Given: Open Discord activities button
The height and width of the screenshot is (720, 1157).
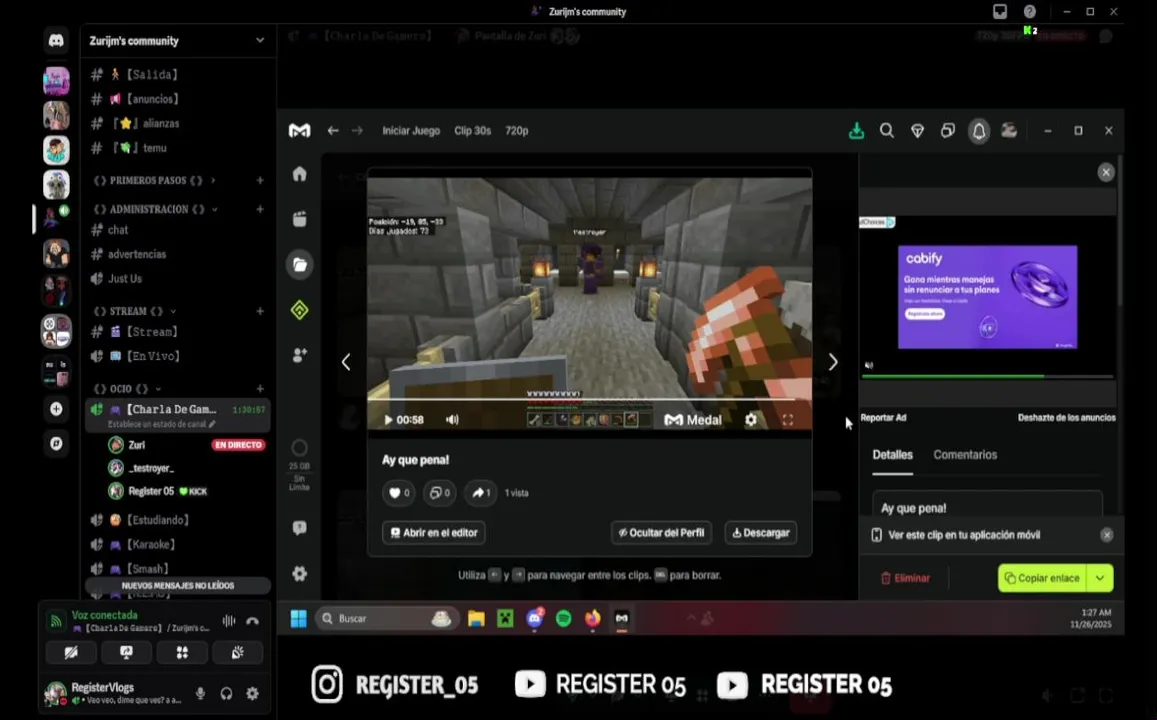Looking at the screenshot, I should pos(182,652).
